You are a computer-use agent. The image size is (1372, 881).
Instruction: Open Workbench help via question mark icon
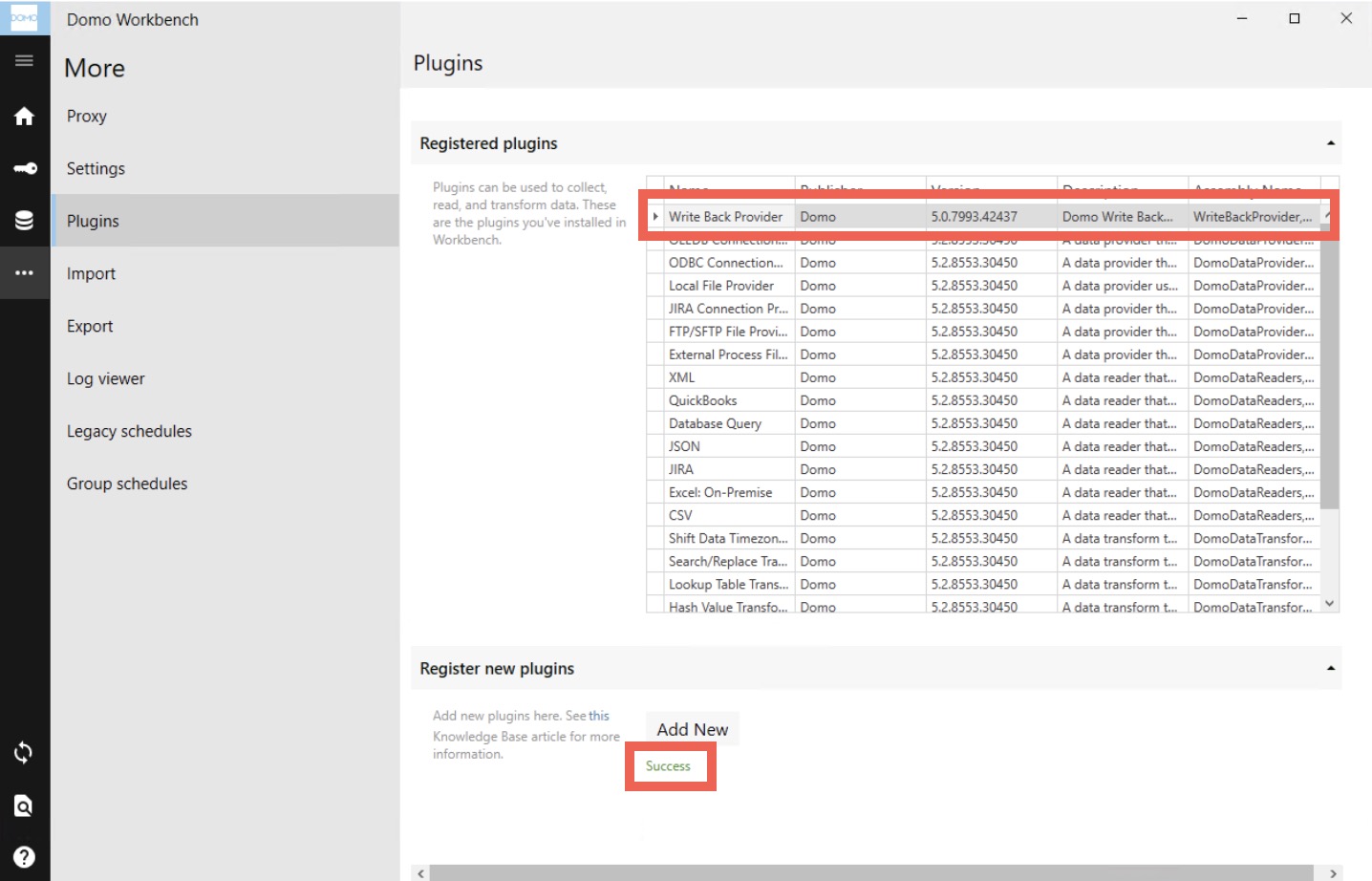click(24, 855)
